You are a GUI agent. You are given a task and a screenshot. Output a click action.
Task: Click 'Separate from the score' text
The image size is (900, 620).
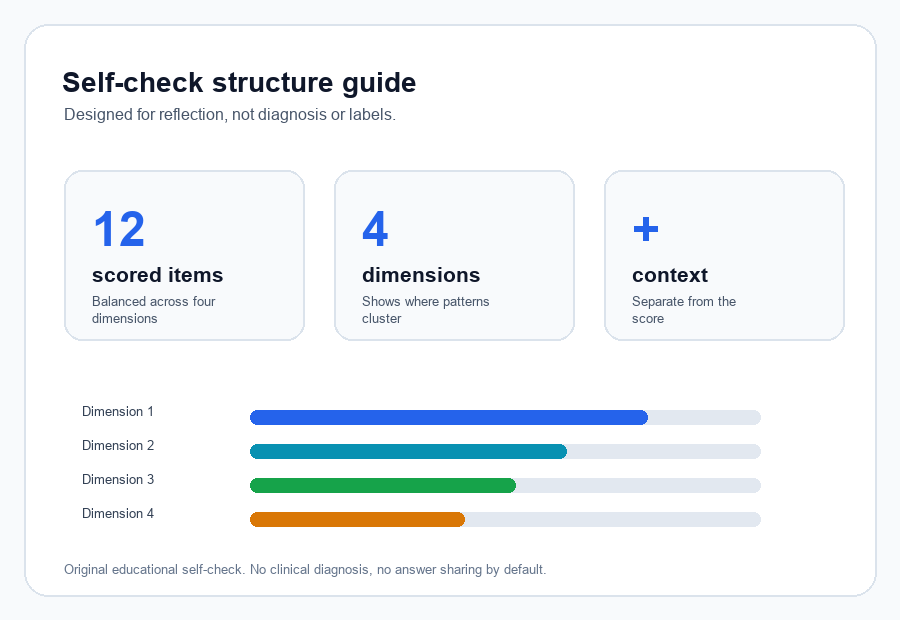(x=684, y=310)
